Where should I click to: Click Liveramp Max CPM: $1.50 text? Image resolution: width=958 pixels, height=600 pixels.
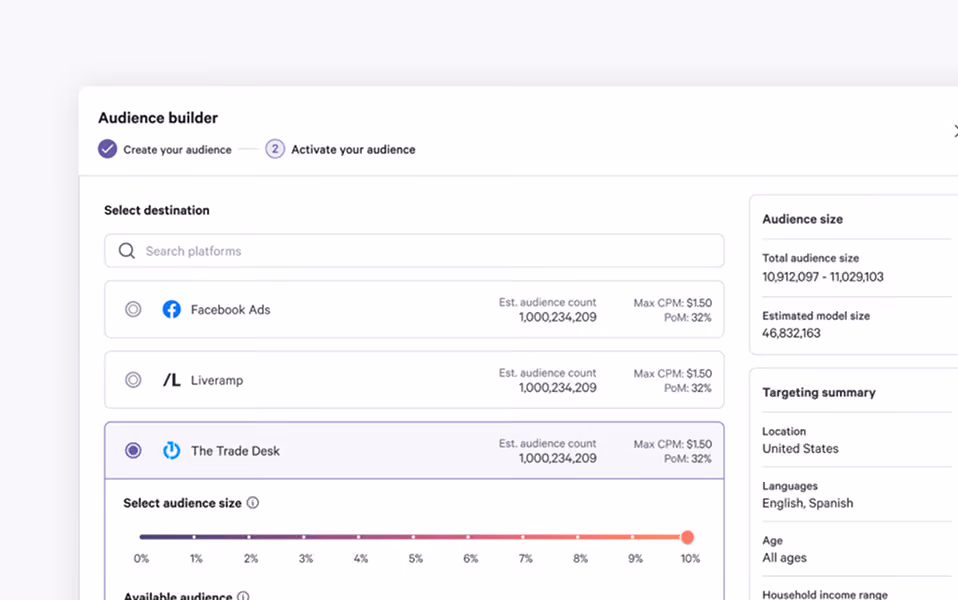673,373
